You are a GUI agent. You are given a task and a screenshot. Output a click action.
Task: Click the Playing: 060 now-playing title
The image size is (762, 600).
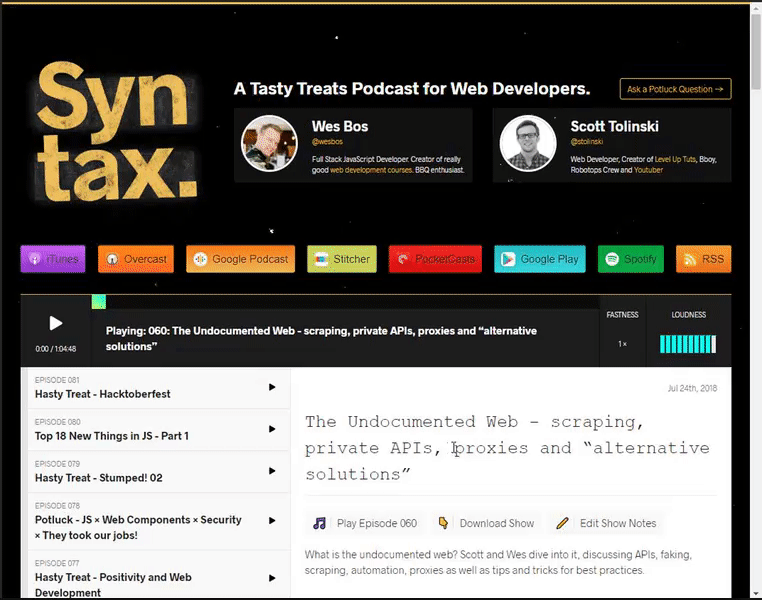click(321, 339)
